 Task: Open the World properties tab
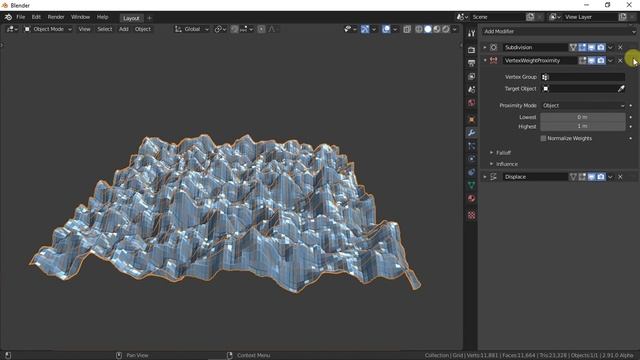(x=471, y=102)
